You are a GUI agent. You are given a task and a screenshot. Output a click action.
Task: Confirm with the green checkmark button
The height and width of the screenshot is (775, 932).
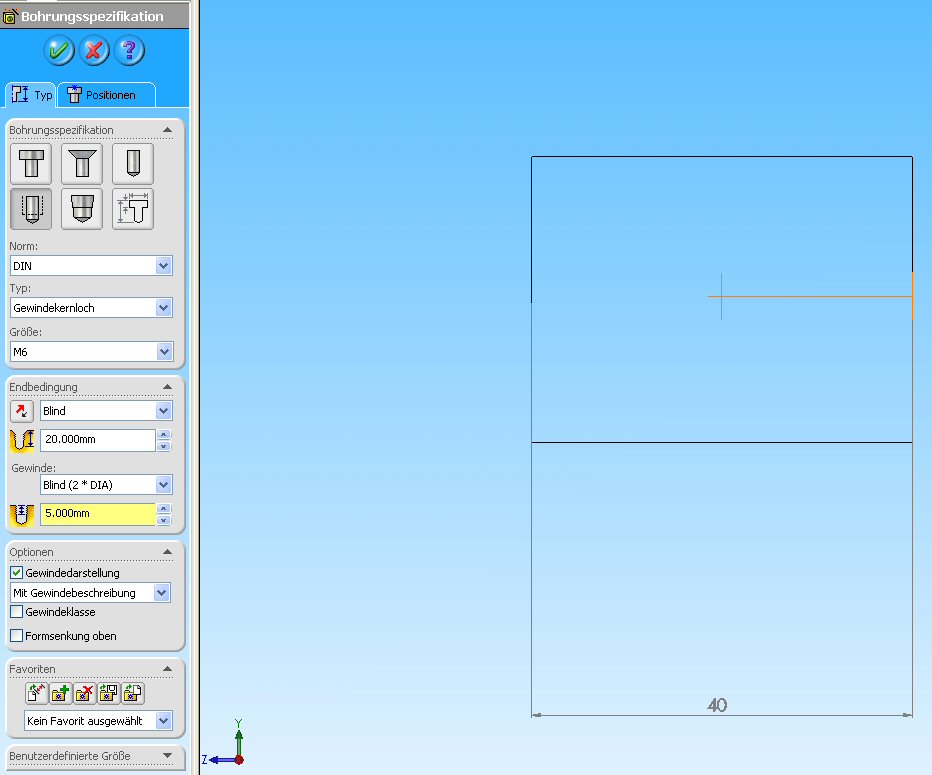click(x=60, y=50)
